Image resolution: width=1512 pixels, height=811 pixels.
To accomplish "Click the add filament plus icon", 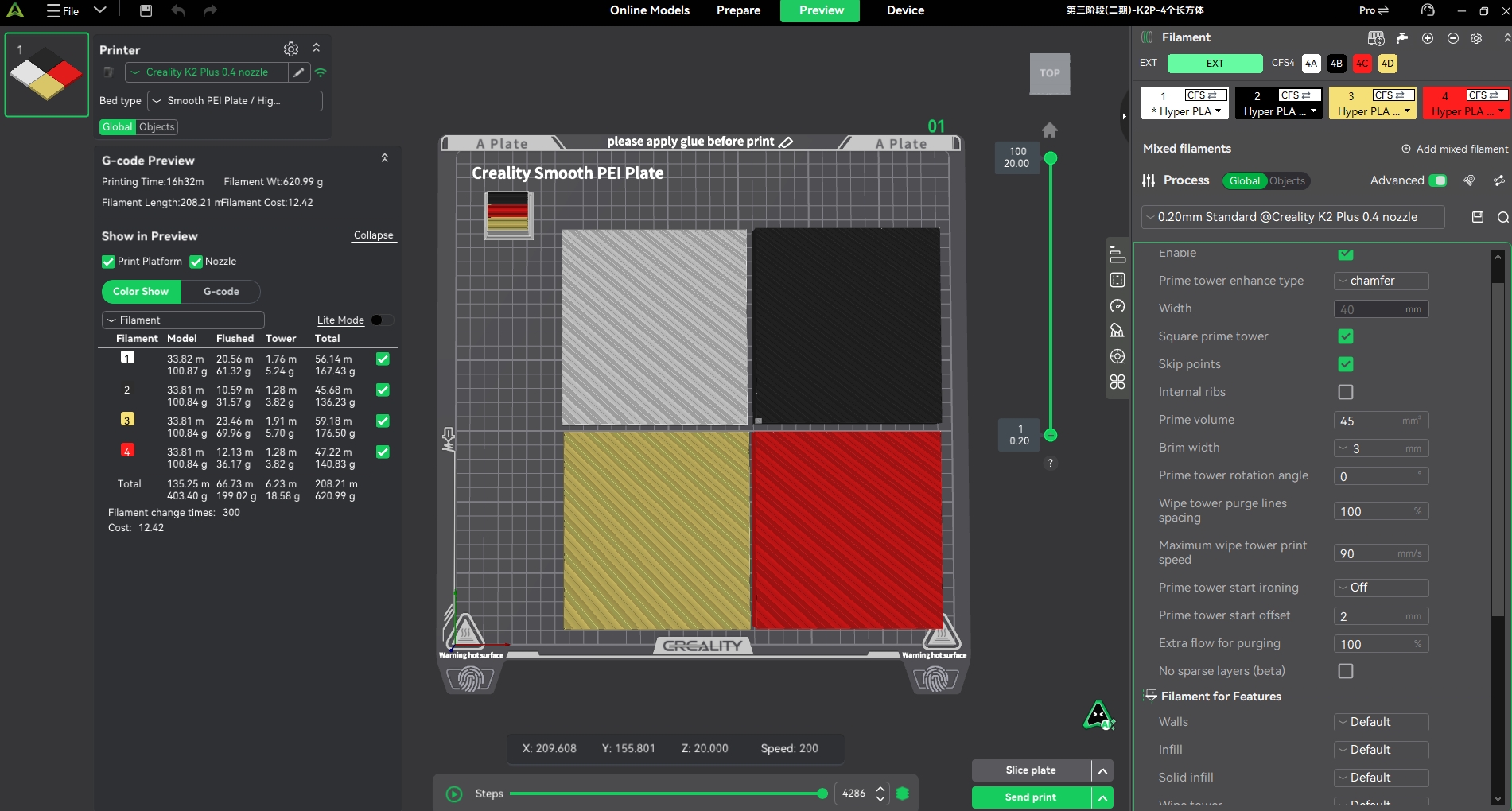I will pyautogui.click(x=1428, y=38).
